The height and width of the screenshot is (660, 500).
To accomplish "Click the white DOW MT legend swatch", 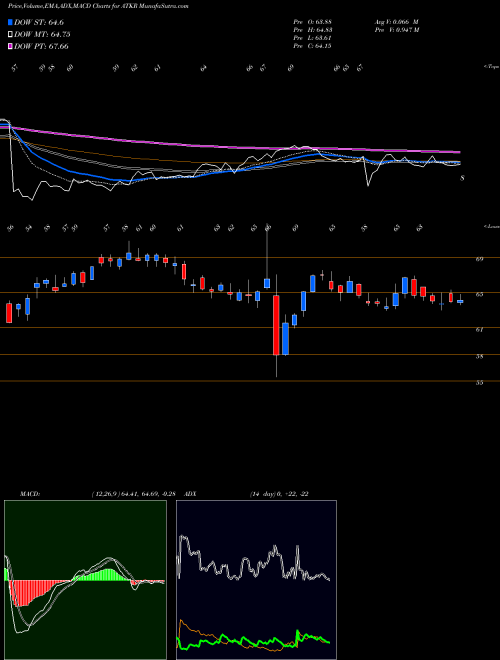I will (x=10, y=35).
